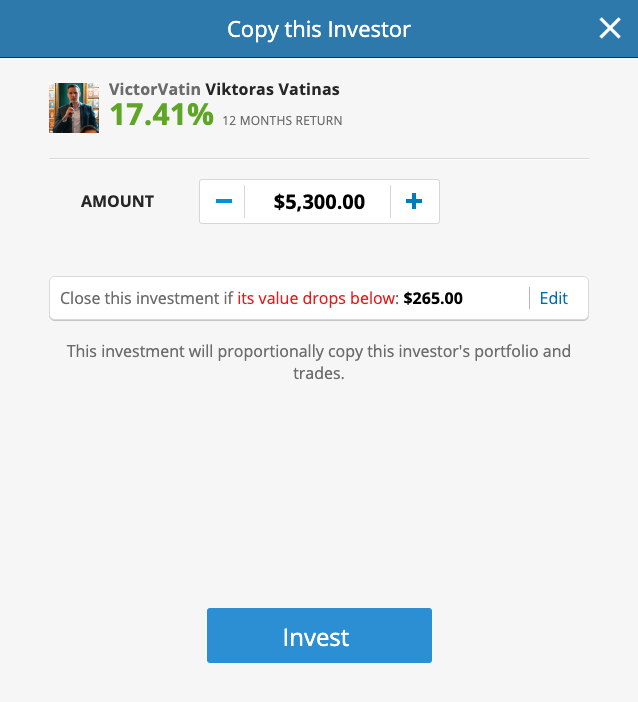The image size is (638, 702).
Task: Click the $5,300.00 amount field
Action: 319,202
